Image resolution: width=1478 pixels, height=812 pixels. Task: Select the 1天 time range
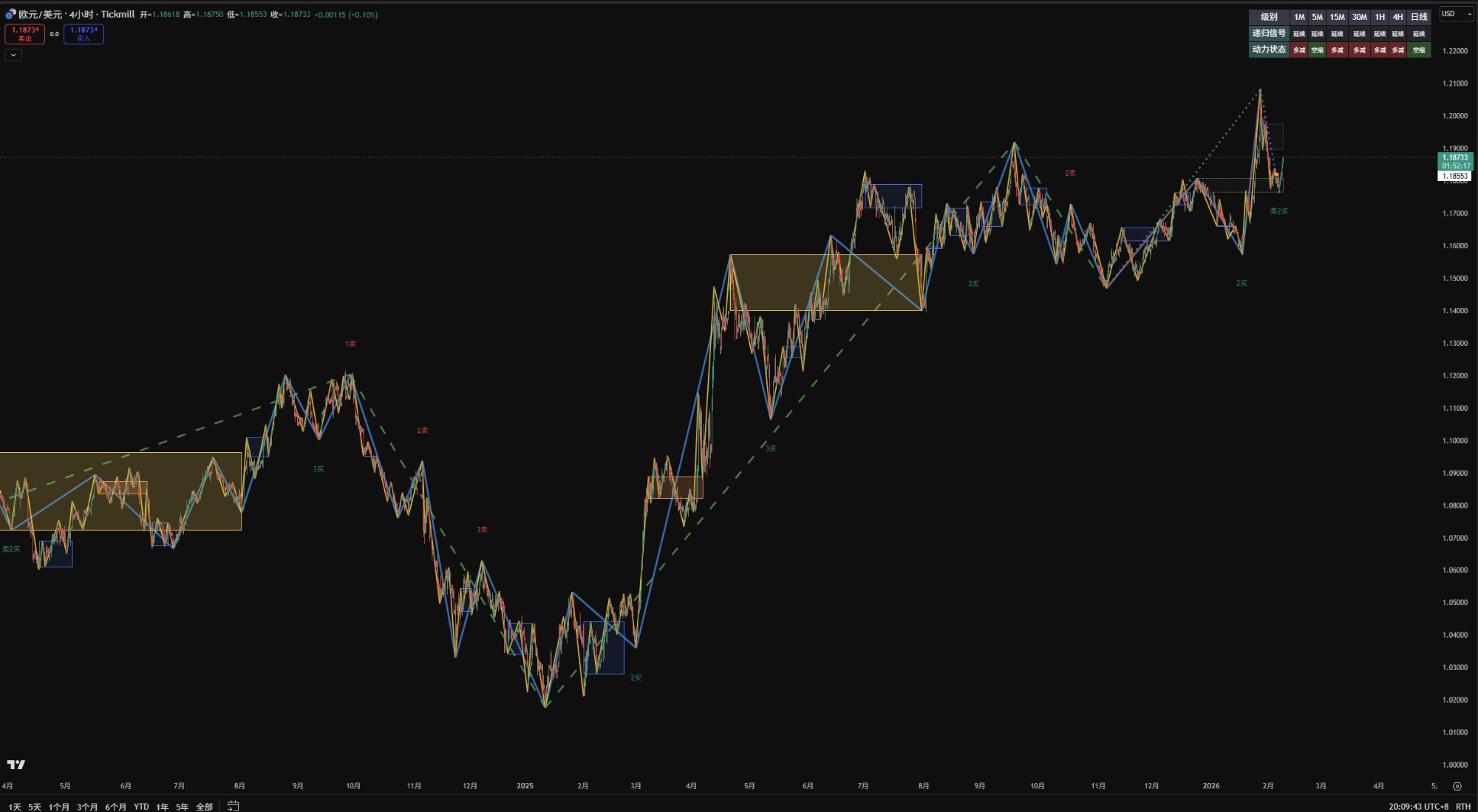click(x=15, y=806)
